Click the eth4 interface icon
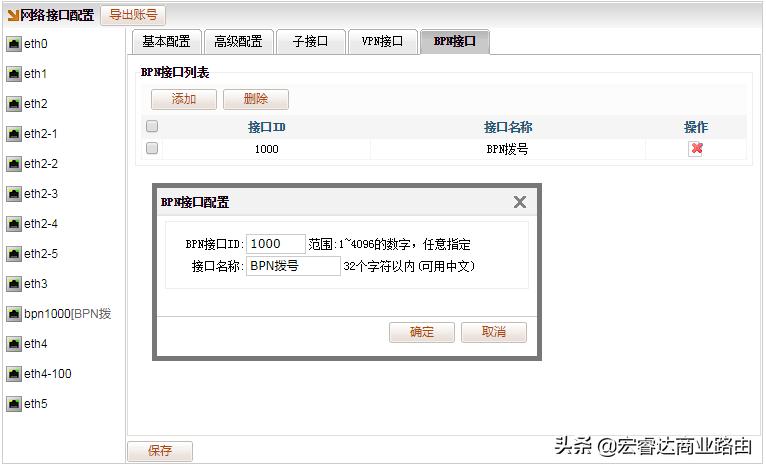Image resolution: width=766 pixels, height=469 pixels. [x=14, y=344]
